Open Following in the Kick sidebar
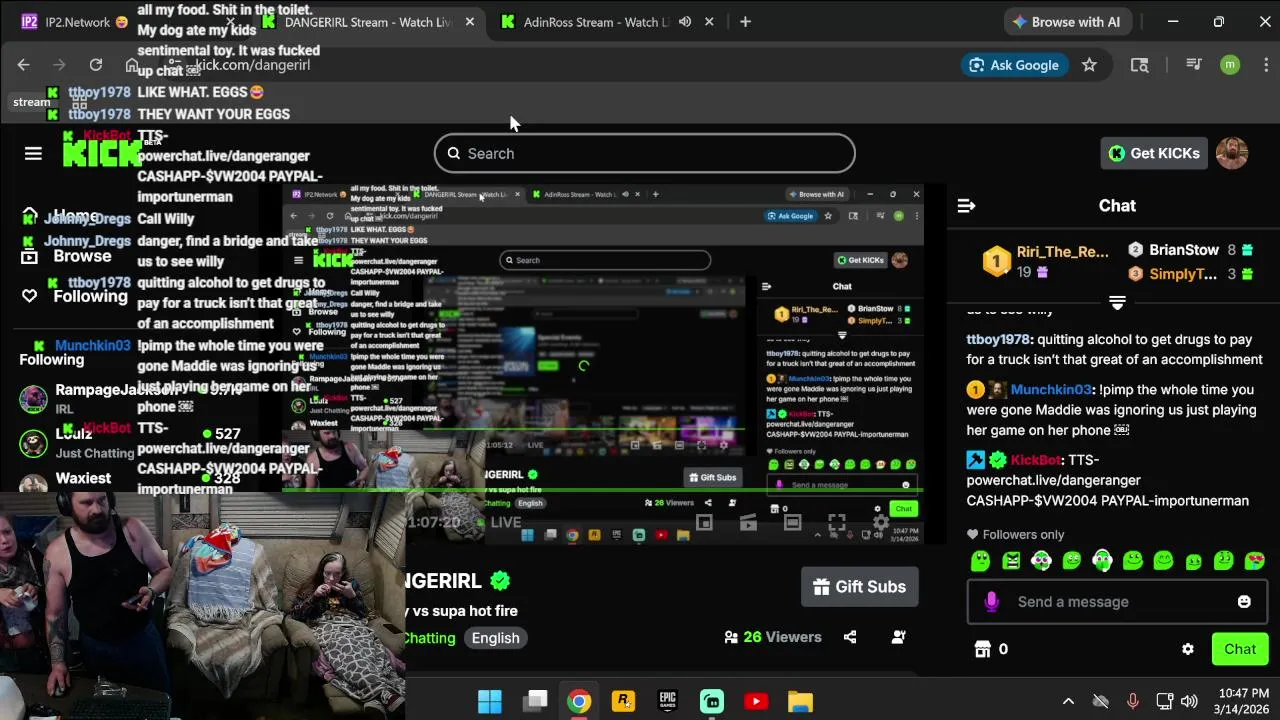Viewport: 1280px width, 720px height. (x=74, y=296)
